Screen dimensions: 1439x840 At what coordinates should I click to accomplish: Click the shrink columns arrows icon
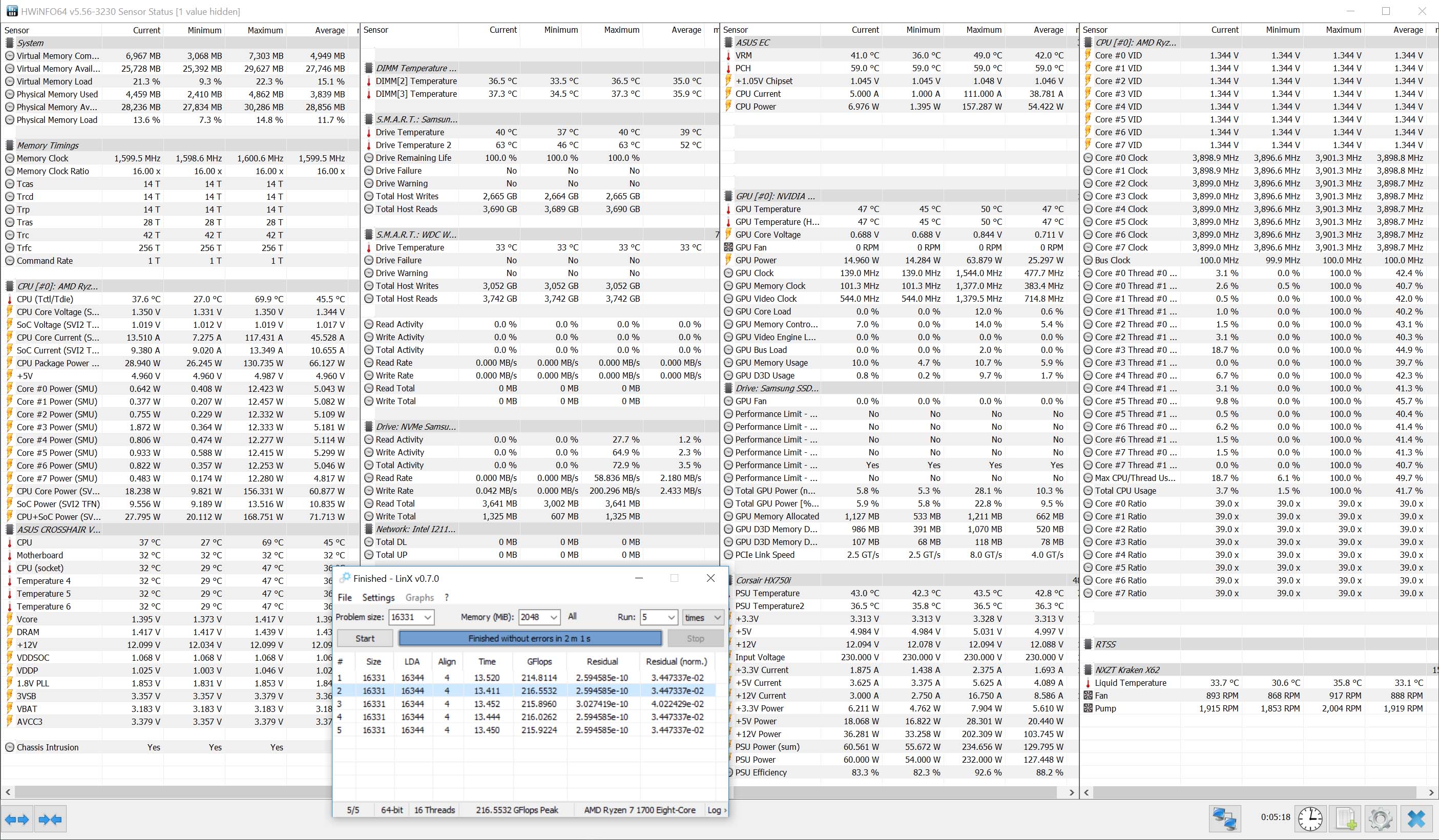pyautogui.click(x=50, y=820)
